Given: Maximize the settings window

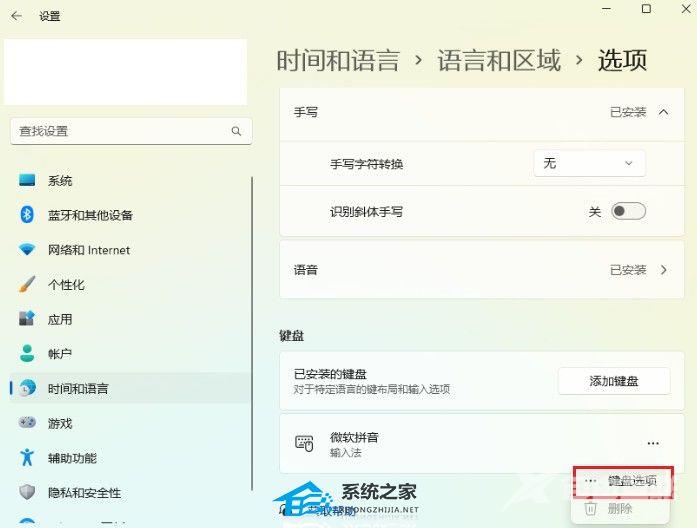Looking at the screenshot, I should [646, 8].
